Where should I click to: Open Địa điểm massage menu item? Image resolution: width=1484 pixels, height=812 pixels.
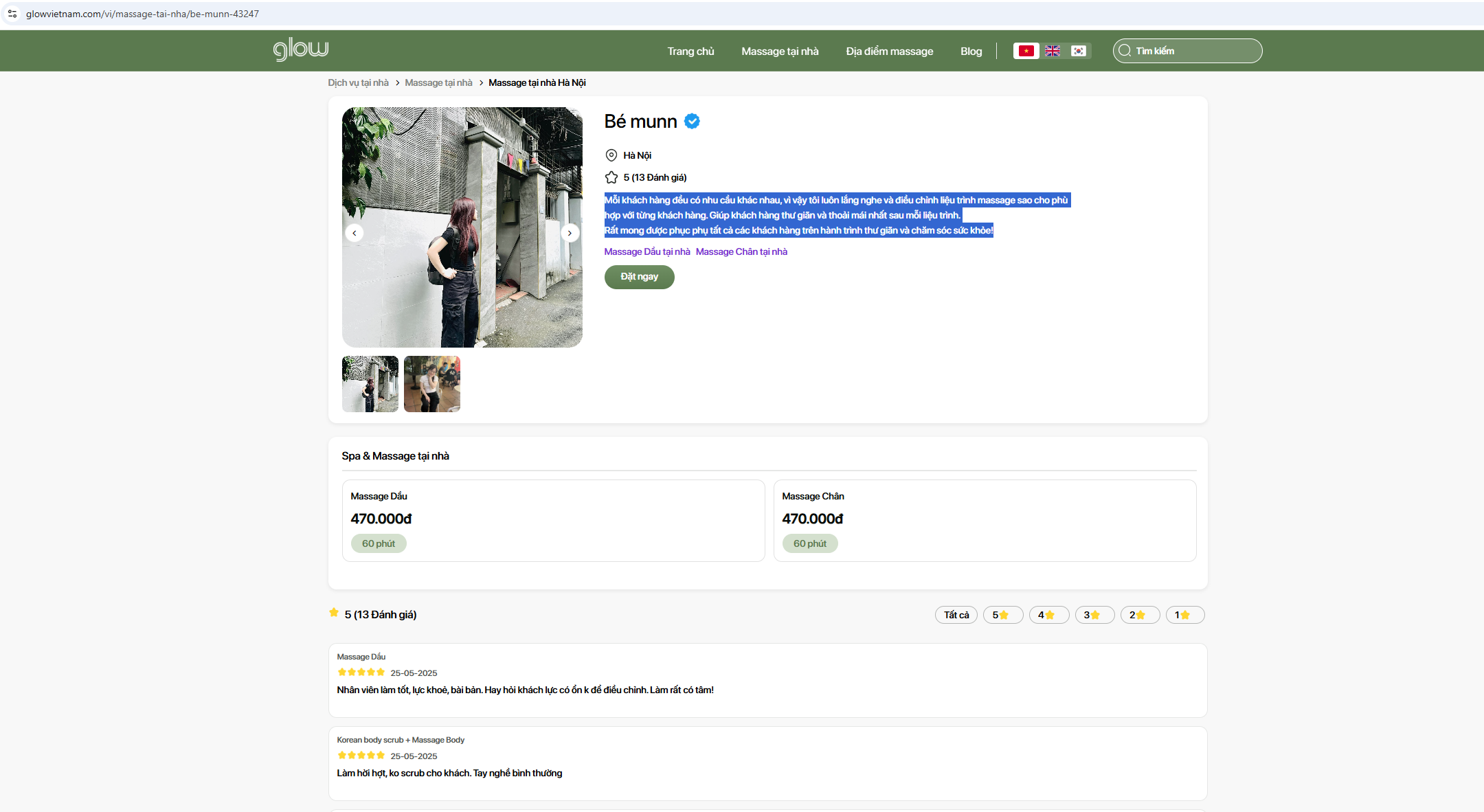point(889,52)
